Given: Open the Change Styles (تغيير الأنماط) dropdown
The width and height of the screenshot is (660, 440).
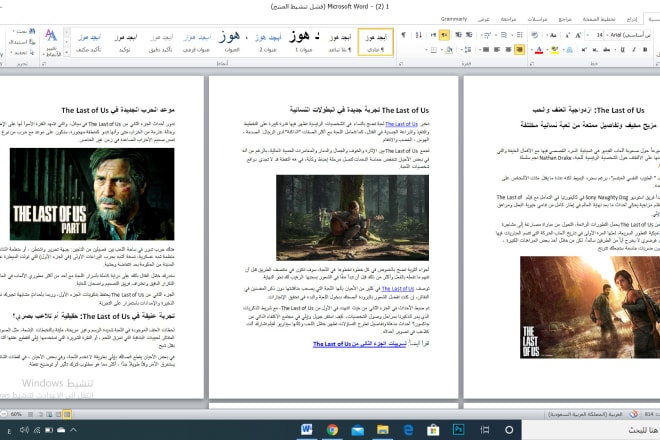Looking at the screenshot, I should coord(51,42).
